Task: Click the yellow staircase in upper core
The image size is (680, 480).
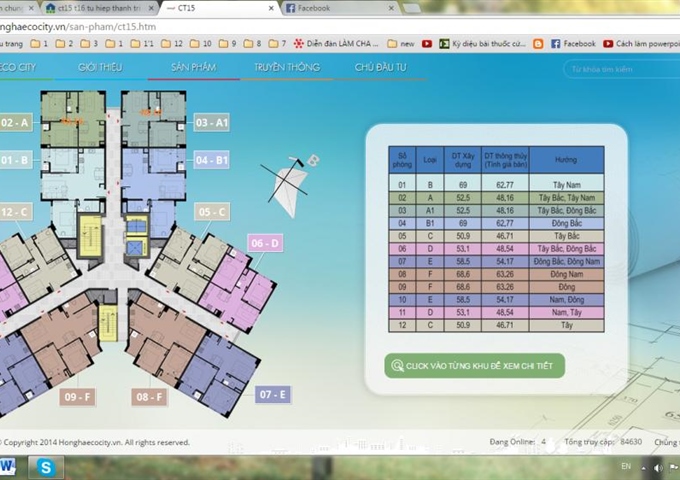Action: [x=90, y=235]
